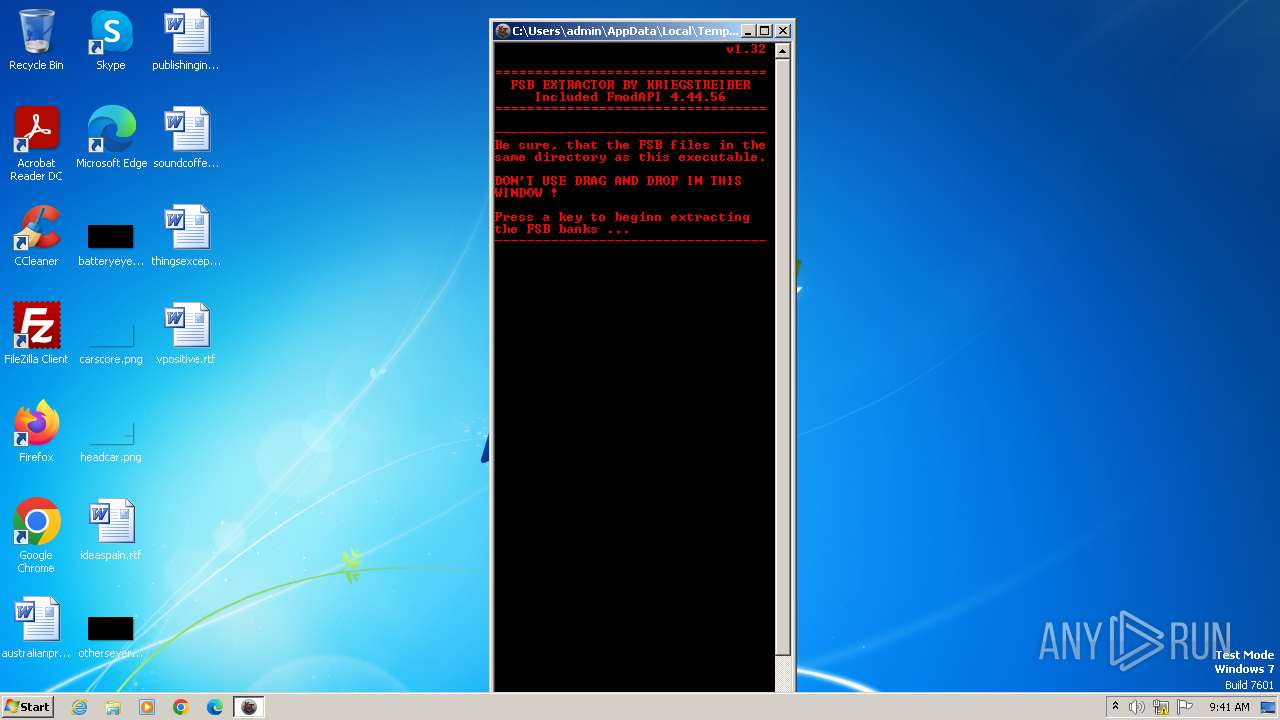Image resolution: width=1280 pixels, height=720 pixels.
Task: Click 'Be sure, that the FSB files' line
Action: click(630, 145)
